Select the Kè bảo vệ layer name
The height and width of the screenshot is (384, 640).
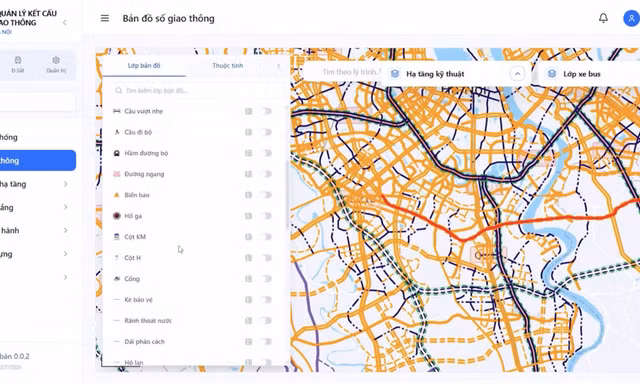pos(138,300)
